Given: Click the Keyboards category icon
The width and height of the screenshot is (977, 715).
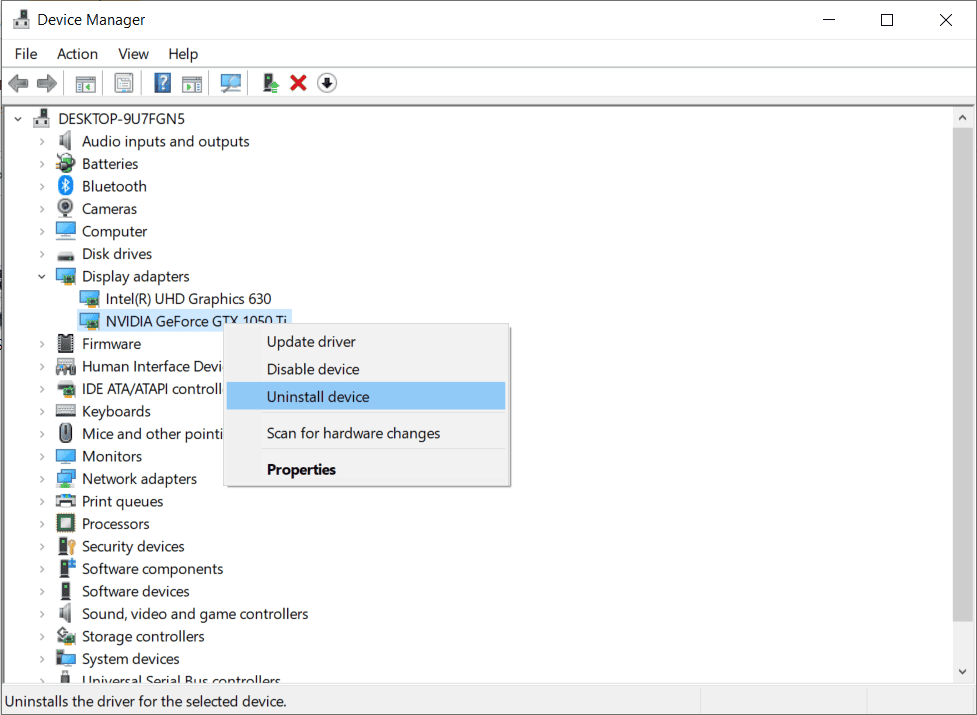Looking at the screenshot, I should (65, 411).
